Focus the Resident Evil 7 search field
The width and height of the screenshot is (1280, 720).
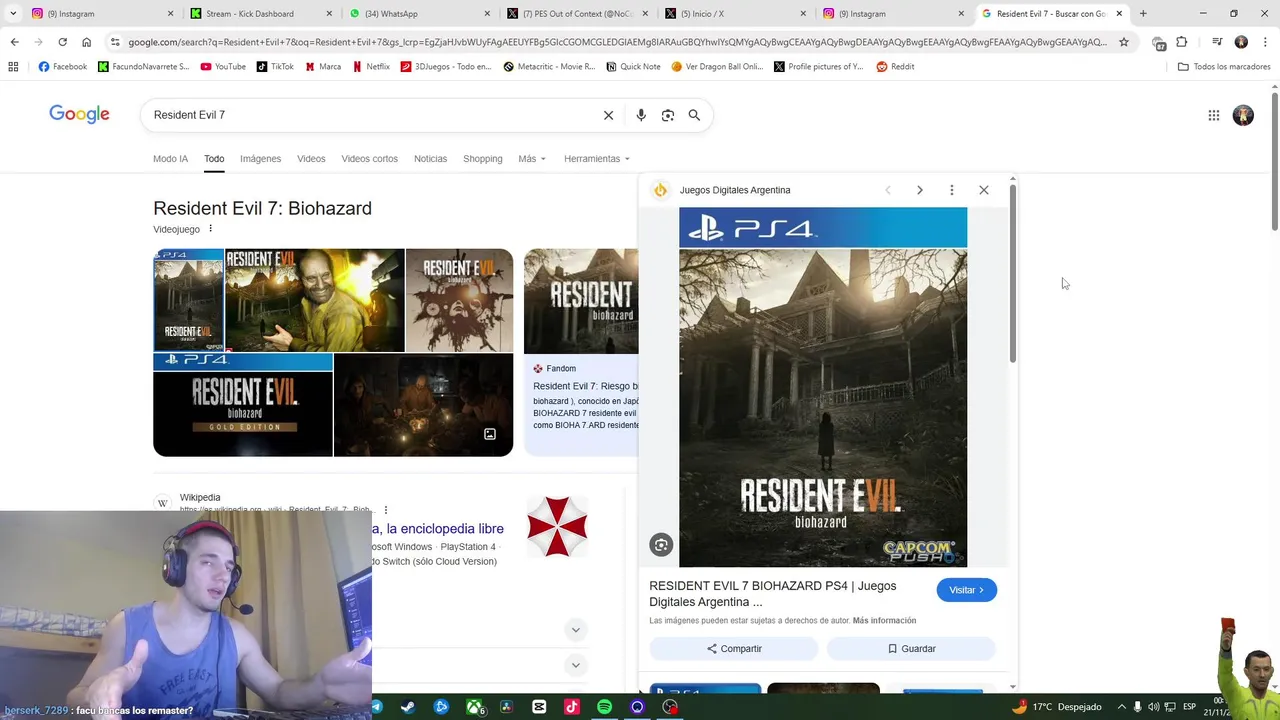click(x=370, y=115)
